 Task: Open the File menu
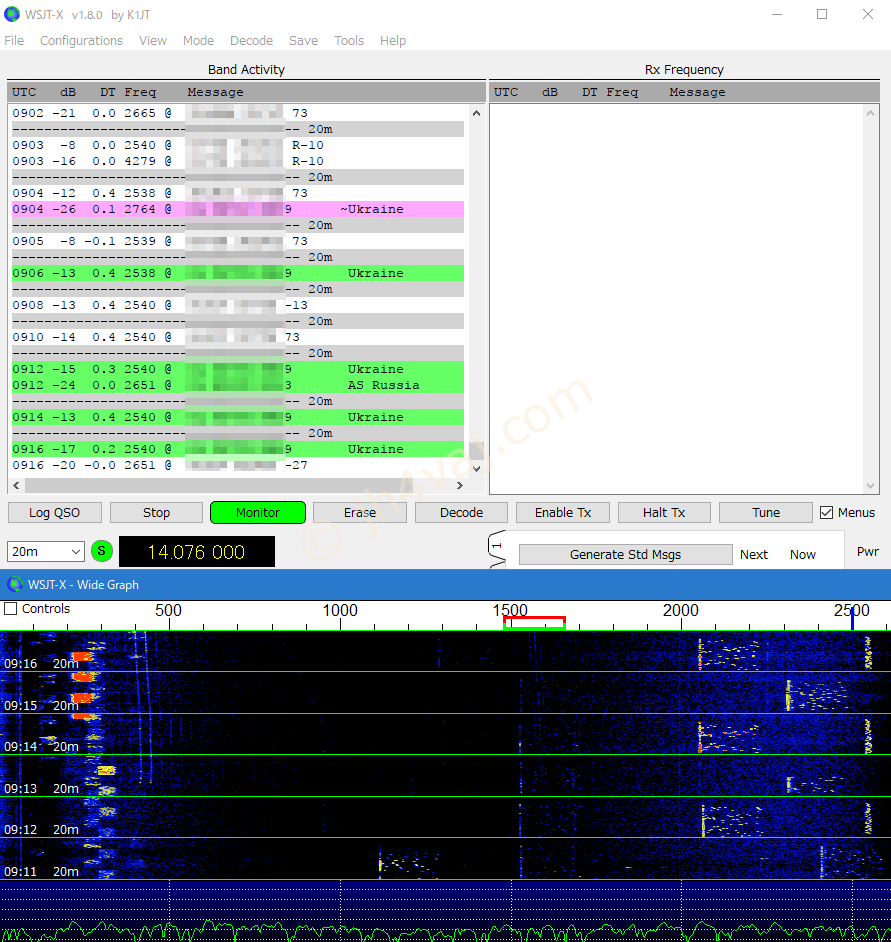coord(14,40)
